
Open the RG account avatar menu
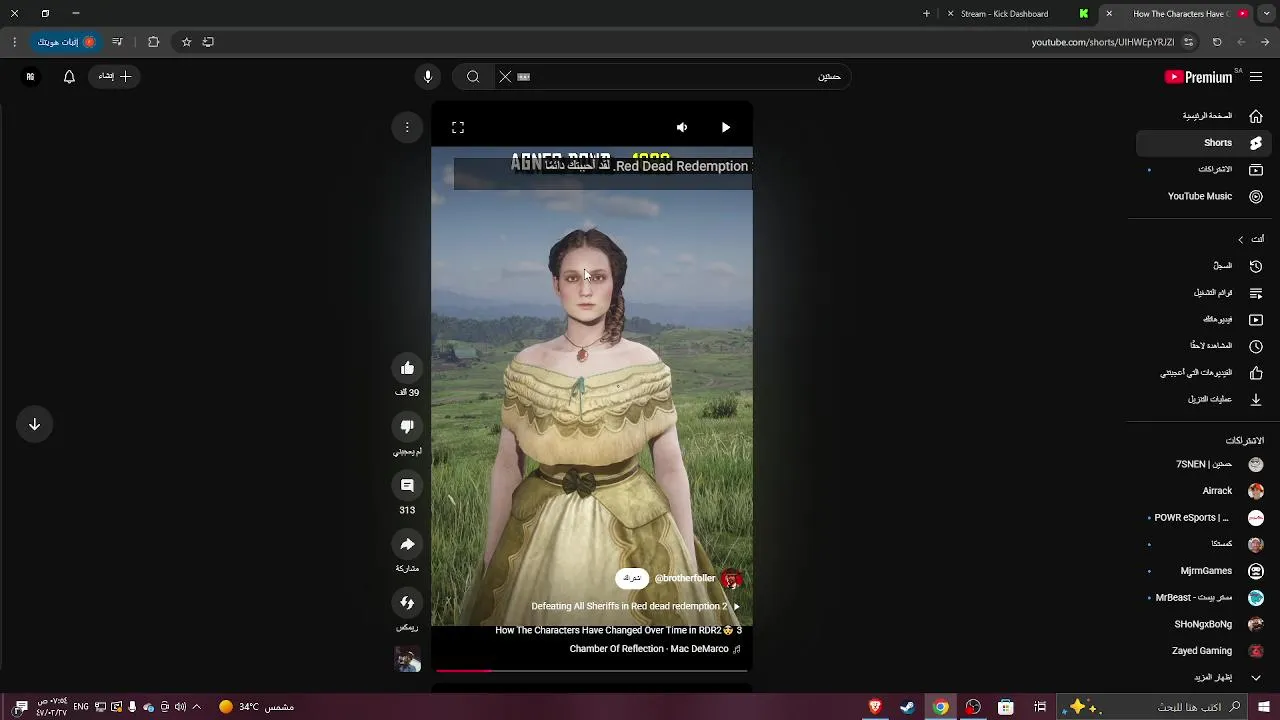coord(30,76)
